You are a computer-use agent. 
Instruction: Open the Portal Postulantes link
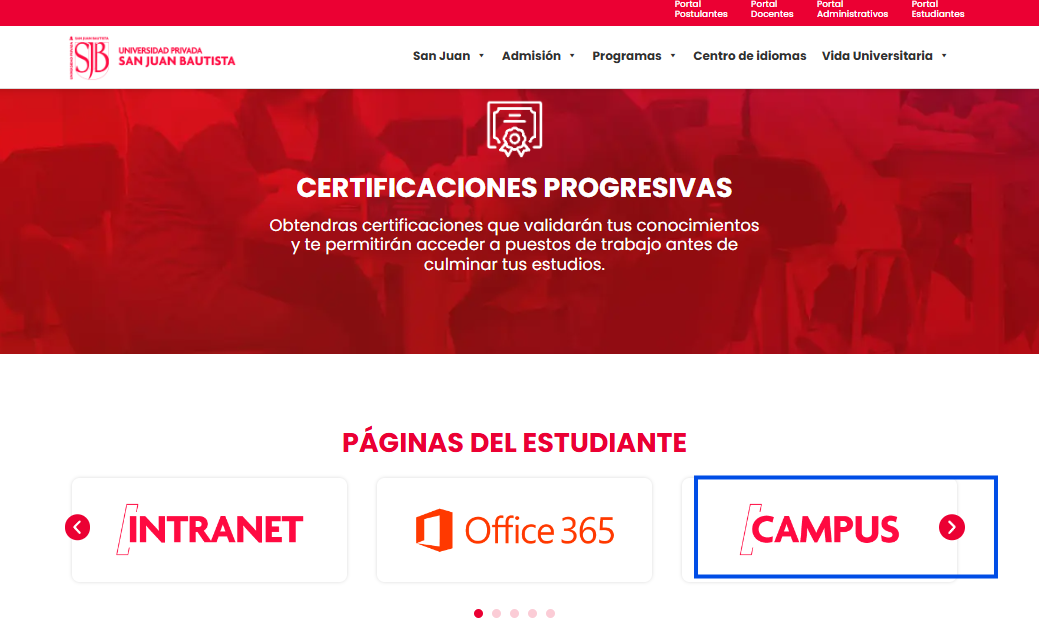click(701, 9)
